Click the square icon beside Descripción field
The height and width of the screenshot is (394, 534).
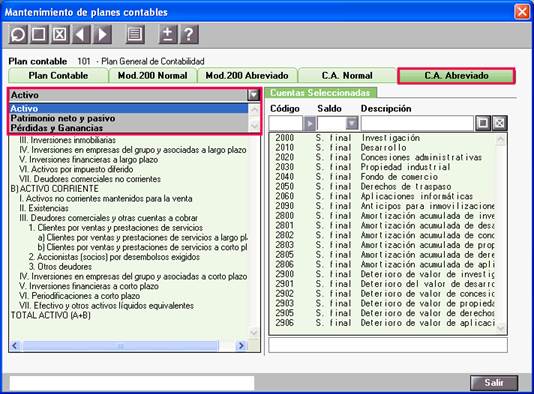tap(483, 123)
